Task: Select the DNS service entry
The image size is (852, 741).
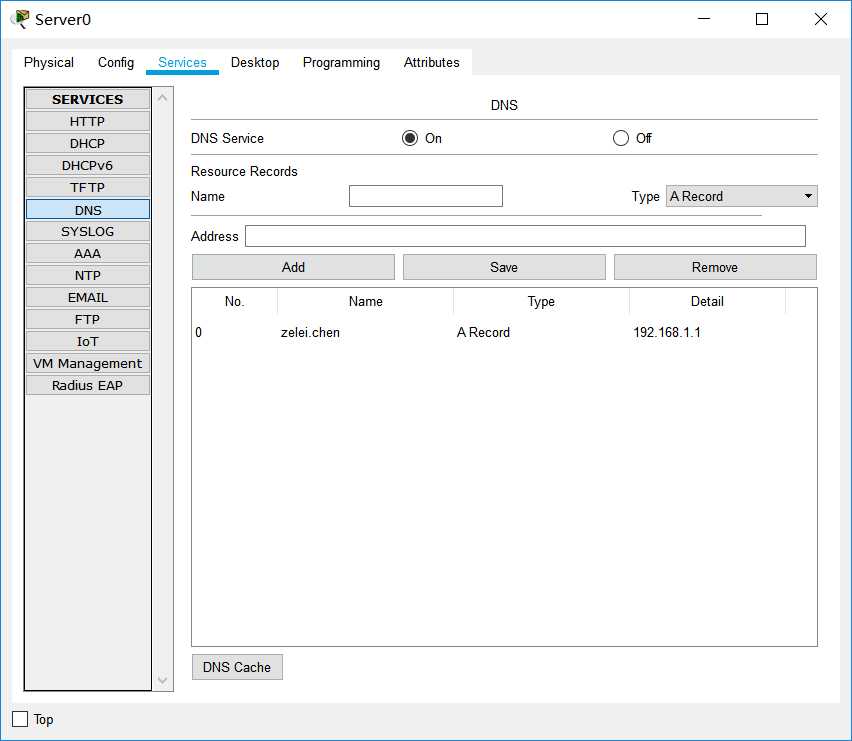Action: point(87,210)
